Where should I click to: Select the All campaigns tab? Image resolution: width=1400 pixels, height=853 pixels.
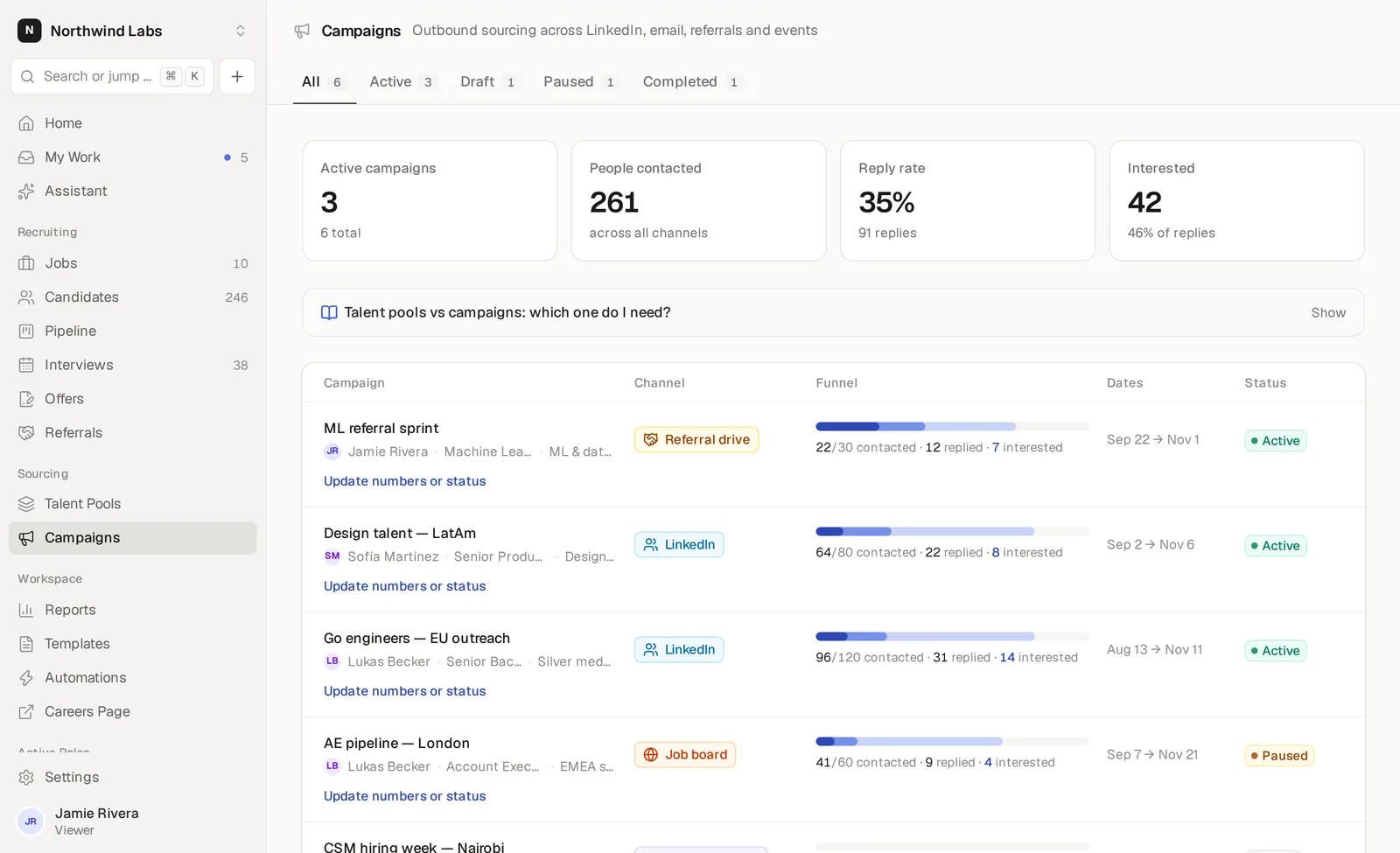click(x=323, y=81)
